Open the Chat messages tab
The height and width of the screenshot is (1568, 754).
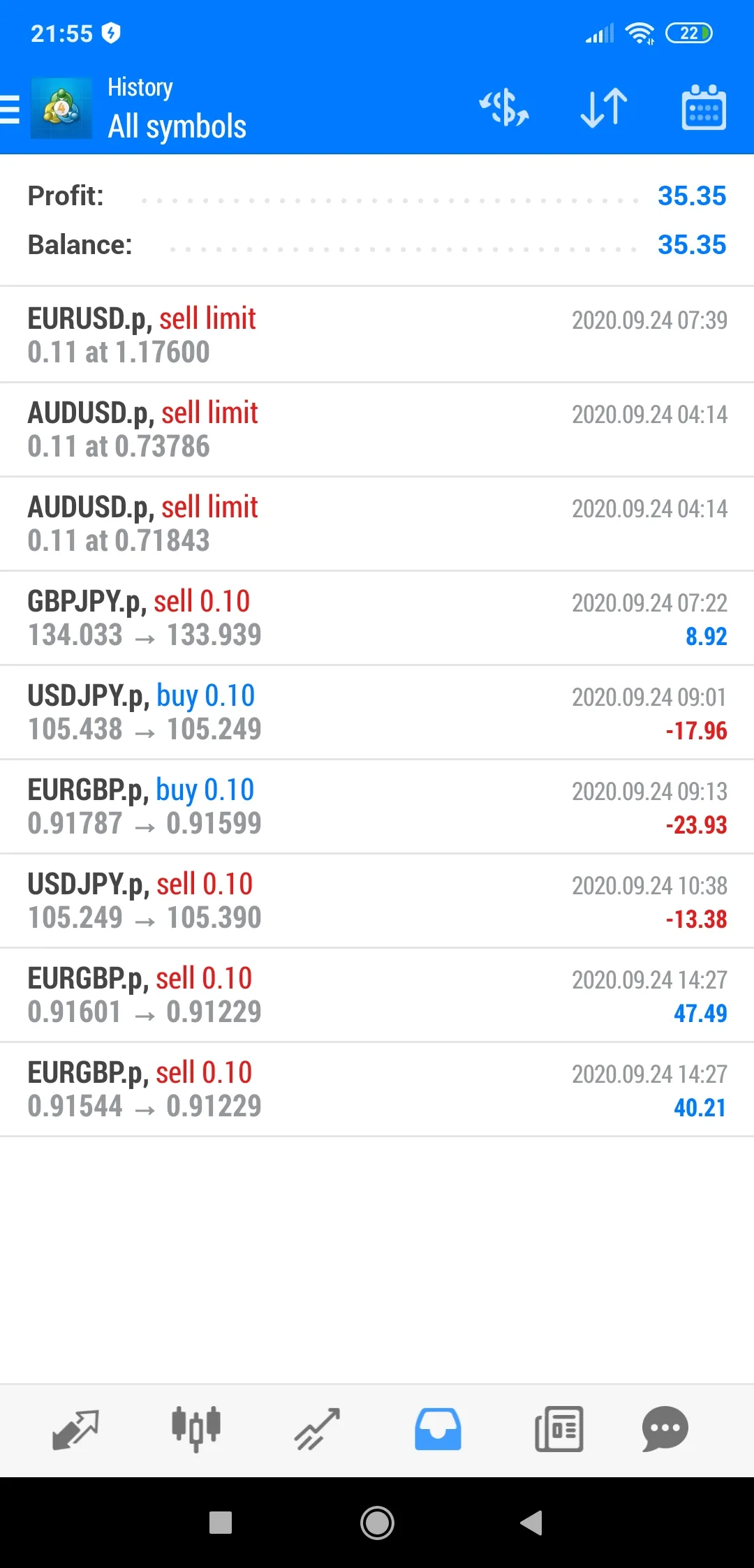pyautogui.click(x=665, y=1429)
